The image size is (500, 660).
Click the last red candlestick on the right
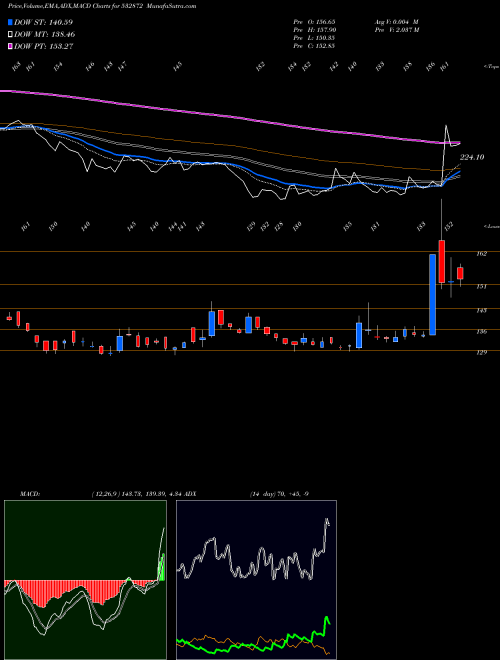click(x=460, y=273)
